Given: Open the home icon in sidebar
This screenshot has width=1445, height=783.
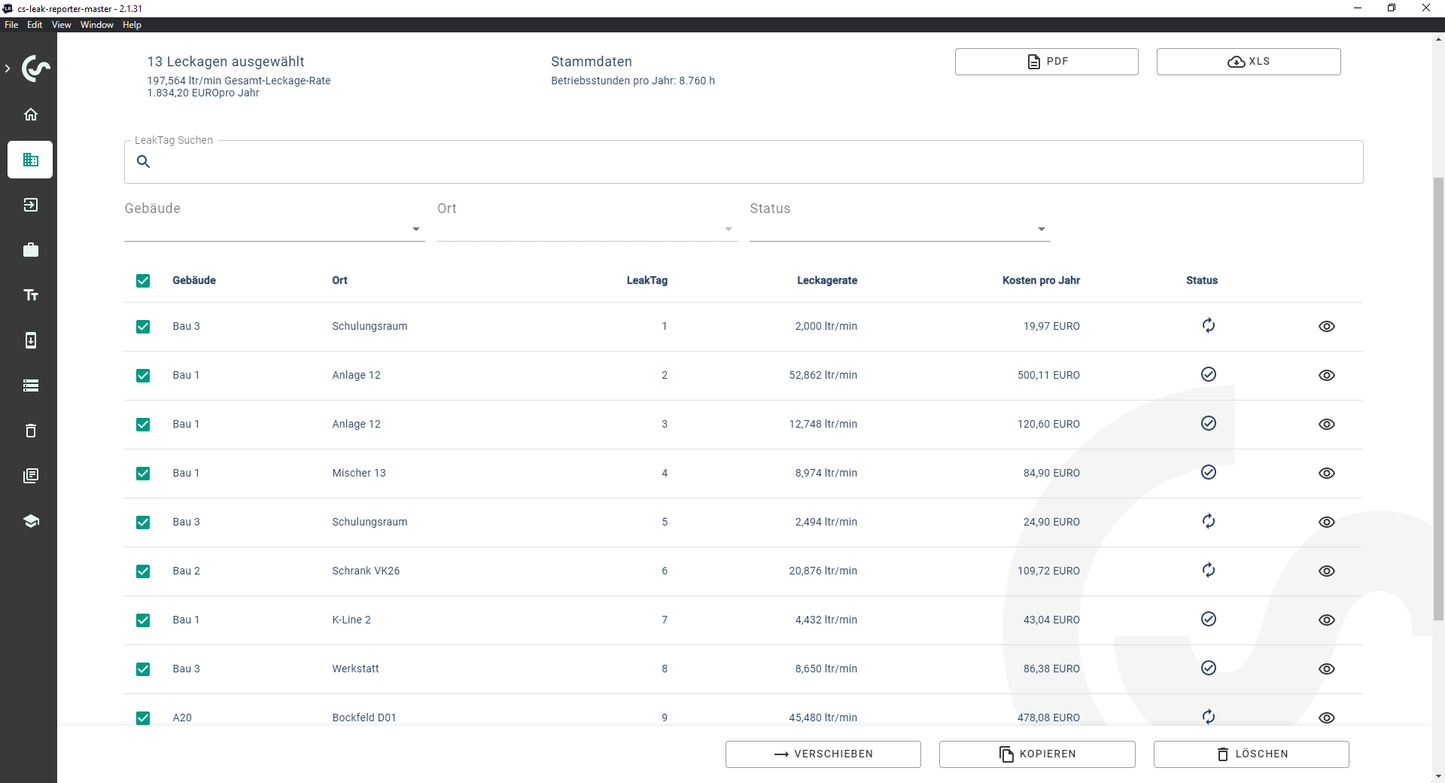Looking at the screenshot, I should (30, 114).
